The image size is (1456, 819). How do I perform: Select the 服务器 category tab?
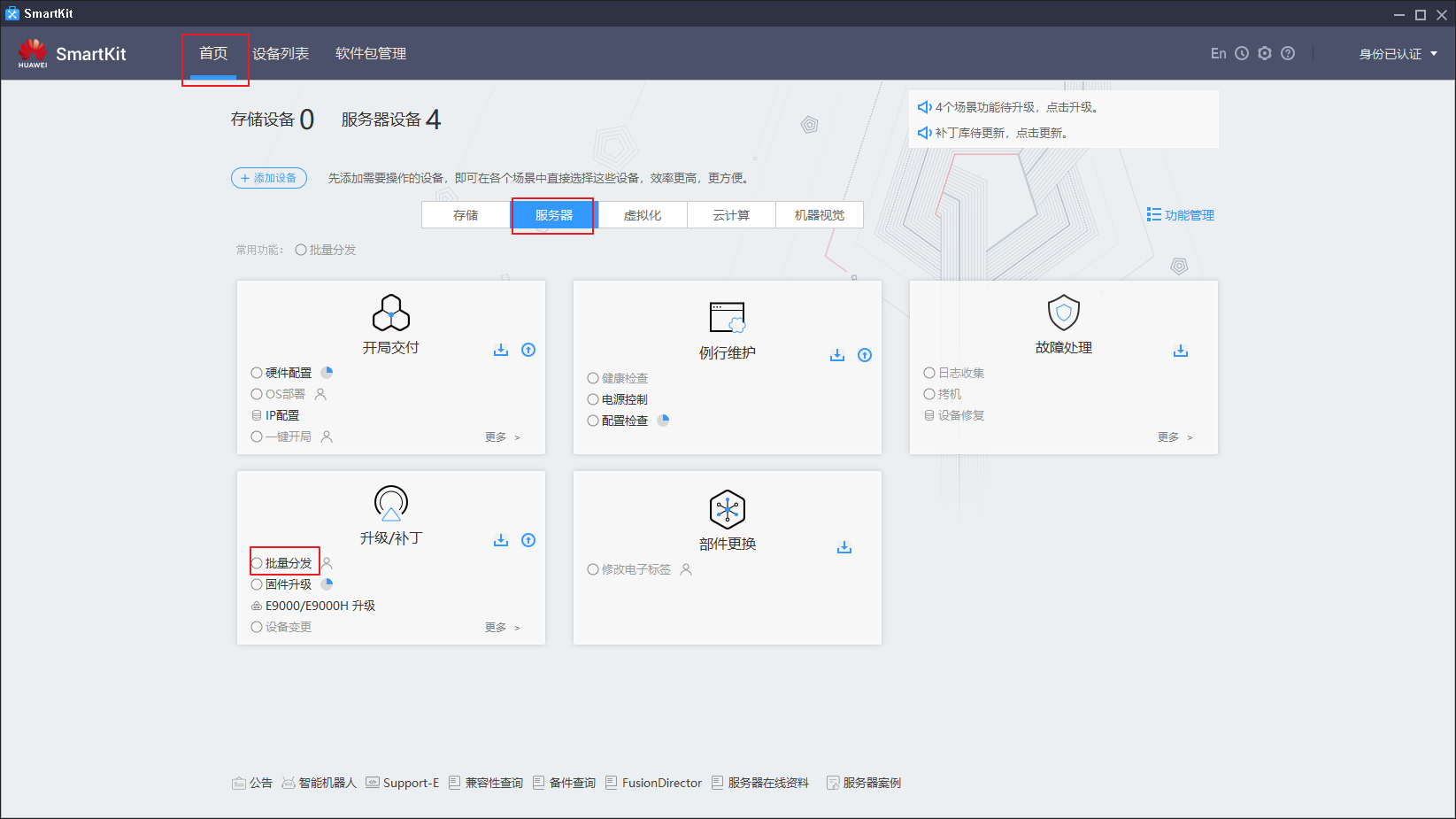tap(554, 215)
